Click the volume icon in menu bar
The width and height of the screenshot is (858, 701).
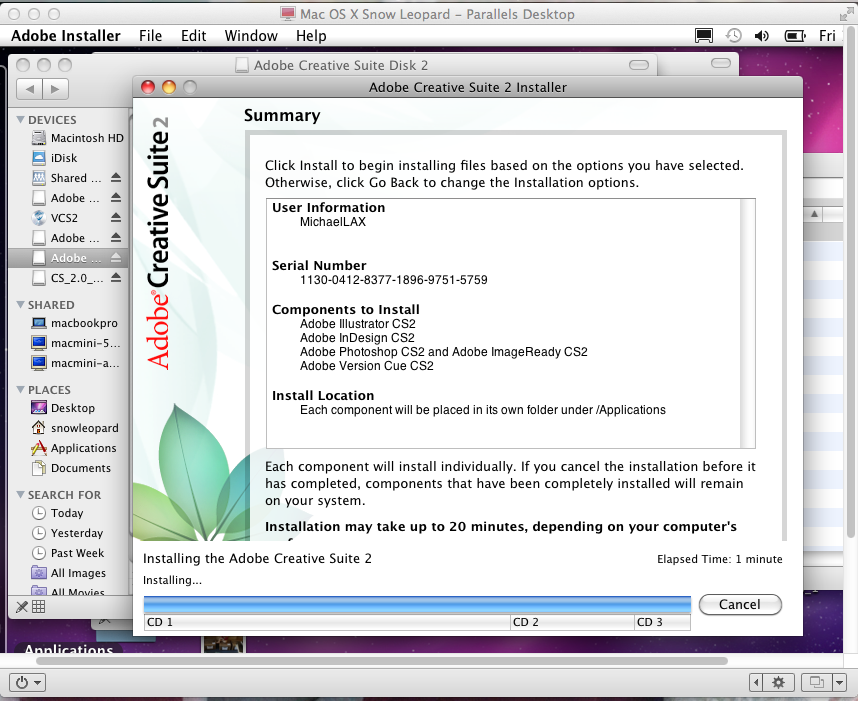762,36
